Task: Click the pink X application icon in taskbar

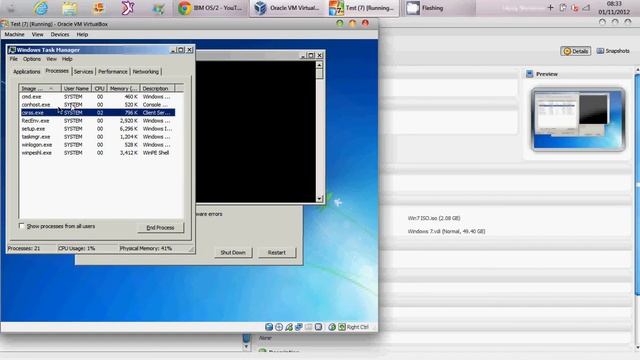Action: coord(128,8)
